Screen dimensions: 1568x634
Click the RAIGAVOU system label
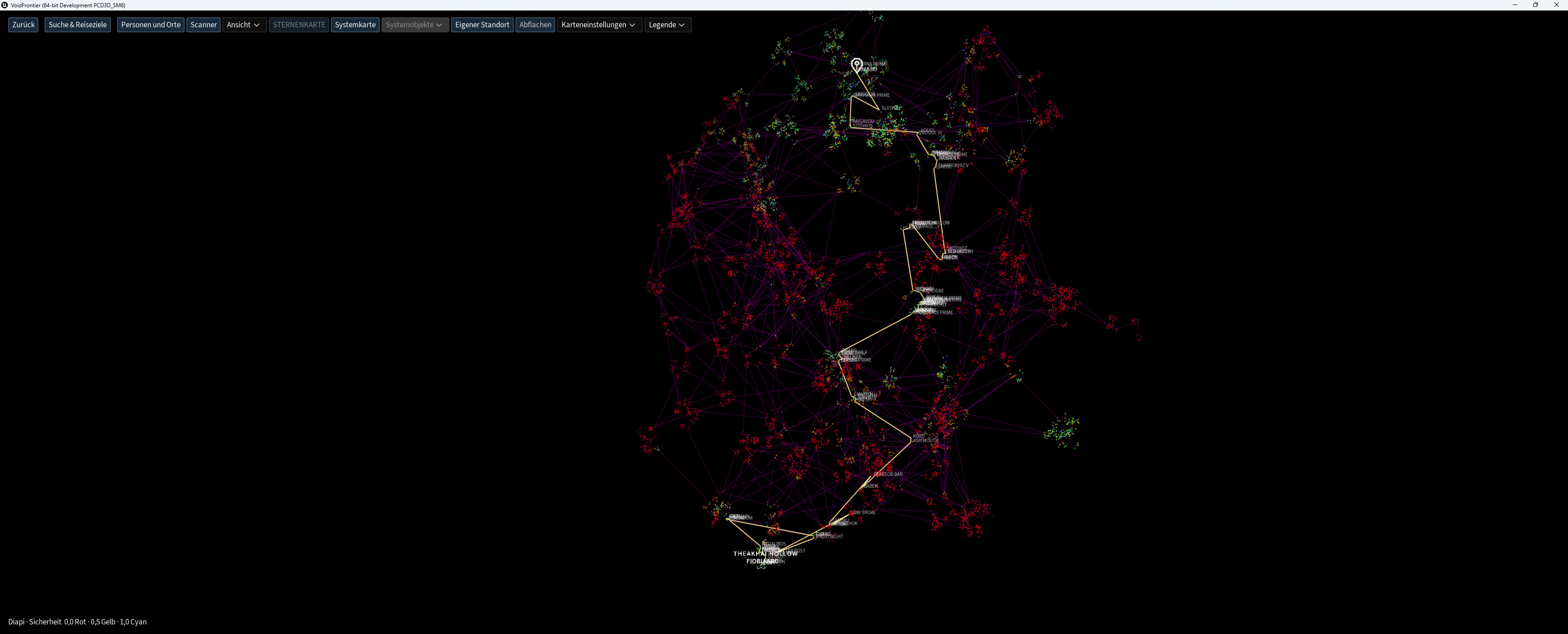863,121
